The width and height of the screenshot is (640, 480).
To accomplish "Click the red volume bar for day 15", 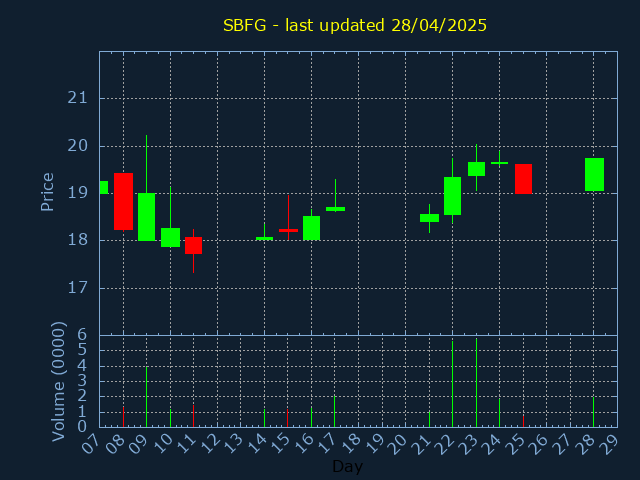I will coord(287,418).
